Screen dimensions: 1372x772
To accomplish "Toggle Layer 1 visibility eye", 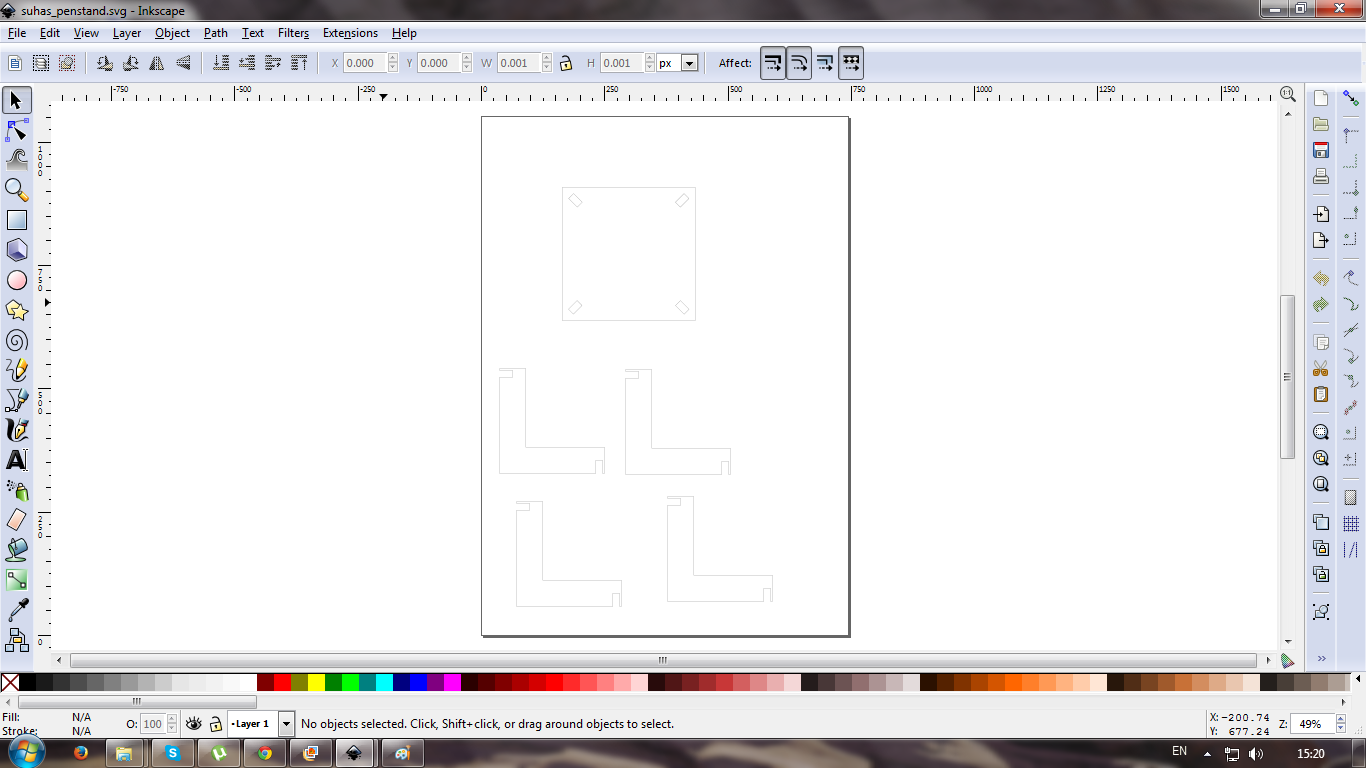I will (194, 723).
